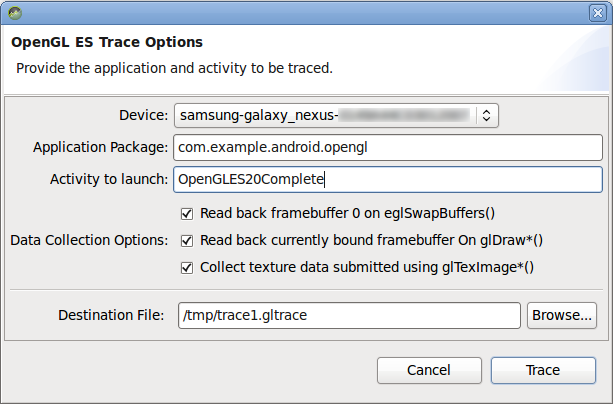Viewport: 613px width, 404px height.
Task: Click the empty title bar area
Action: tap(300, 13)
